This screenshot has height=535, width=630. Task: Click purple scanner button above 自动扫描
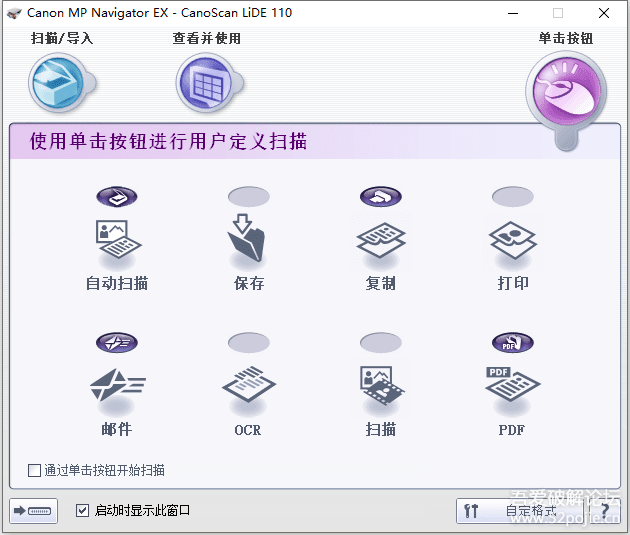pos(117,196)
